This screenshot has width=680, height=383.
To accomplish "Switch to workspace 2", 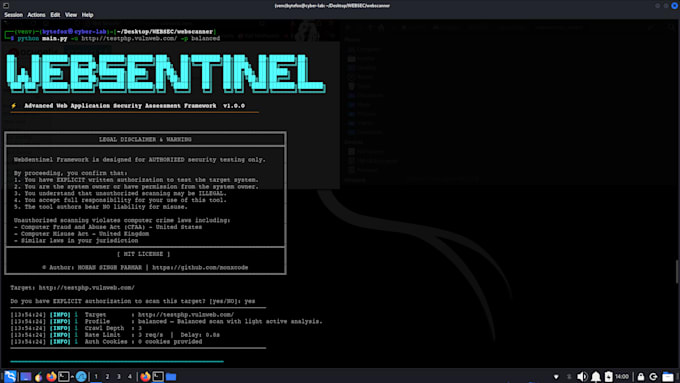I will click(107, 376).
